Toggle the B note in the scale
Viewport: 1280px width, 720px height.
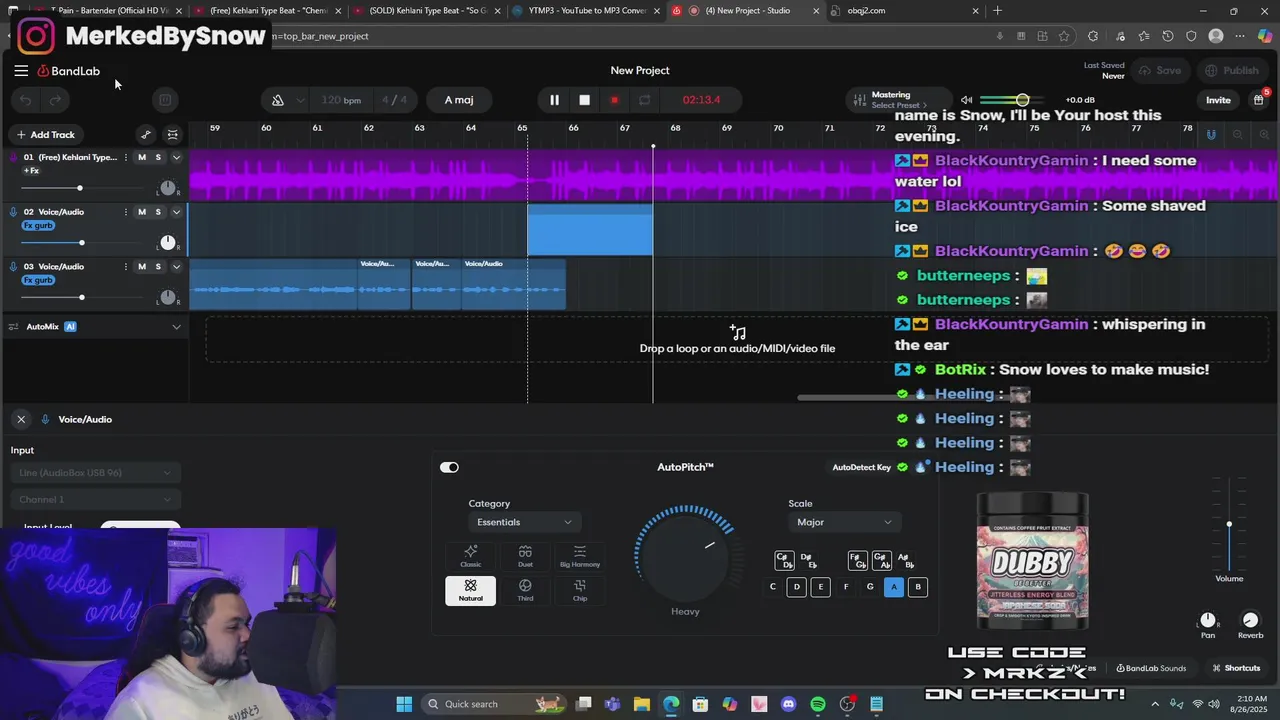[918, 587]
